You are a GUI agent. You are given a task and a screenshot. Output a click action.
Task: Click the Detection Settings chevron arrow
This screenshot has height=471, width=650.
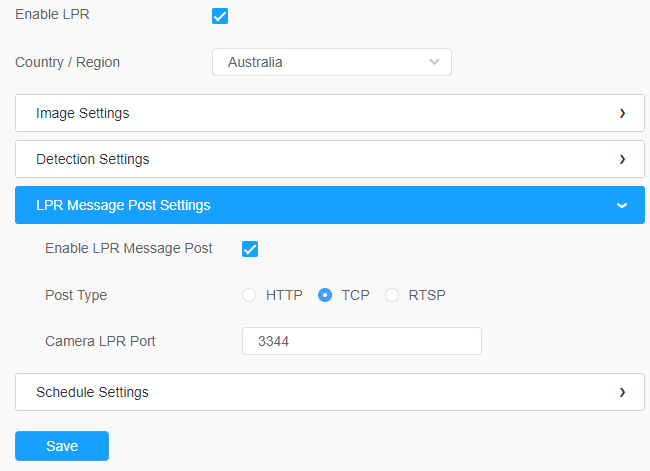(622, 160)
